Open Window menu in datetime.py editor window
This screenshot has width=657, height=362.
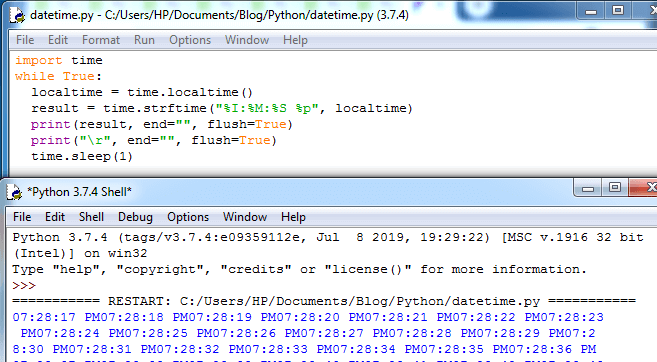pos(247,40)
